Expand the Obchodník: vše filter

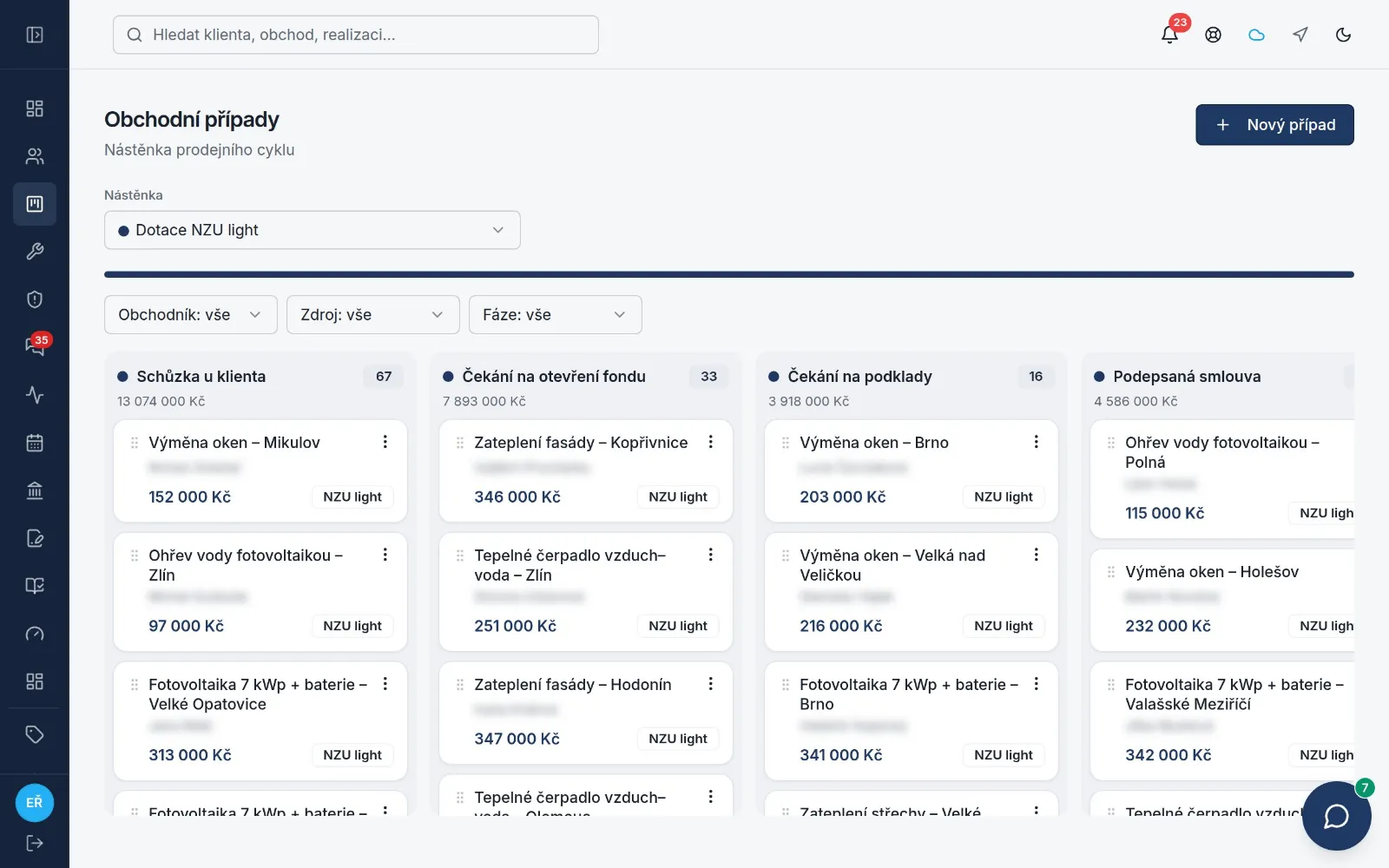[x=191, y=314]
